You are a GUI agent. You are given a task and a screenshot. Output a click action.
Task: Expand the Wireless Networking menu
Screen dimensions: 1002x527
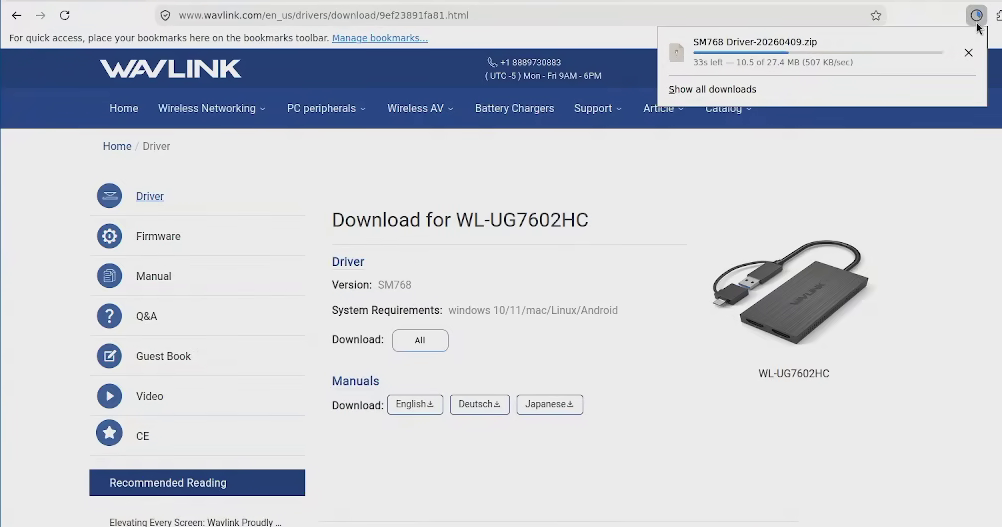[x=212, y=109]
